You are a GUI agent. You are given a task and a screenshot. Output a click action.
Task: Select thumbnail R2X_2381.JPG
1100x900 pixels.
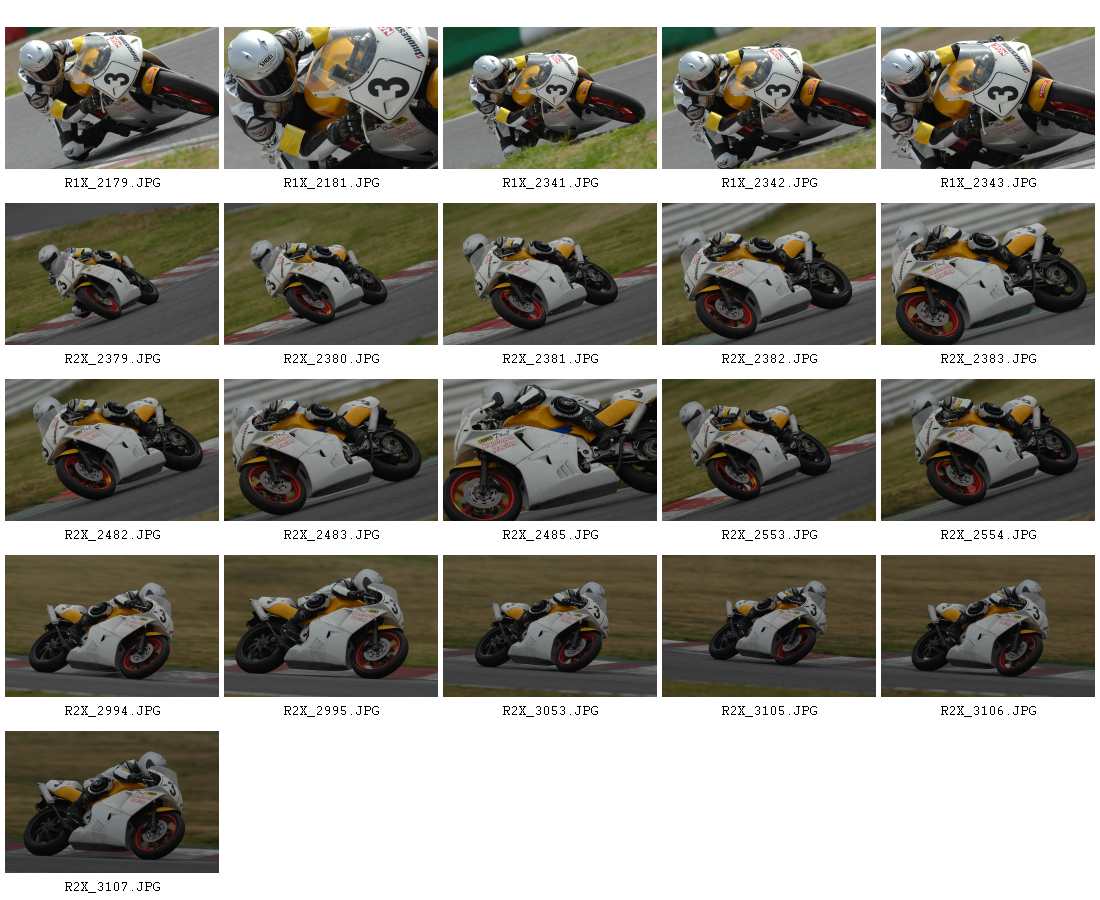point(550,274)
